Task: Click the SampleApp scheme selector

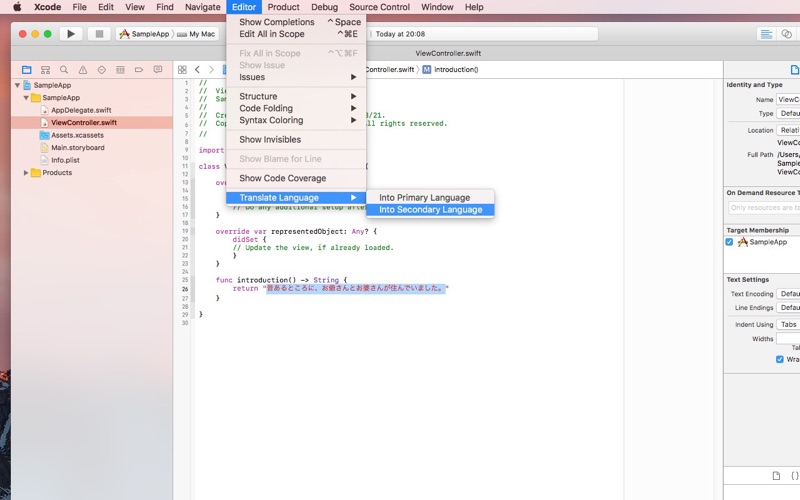Action: click(x=144, y=34)
